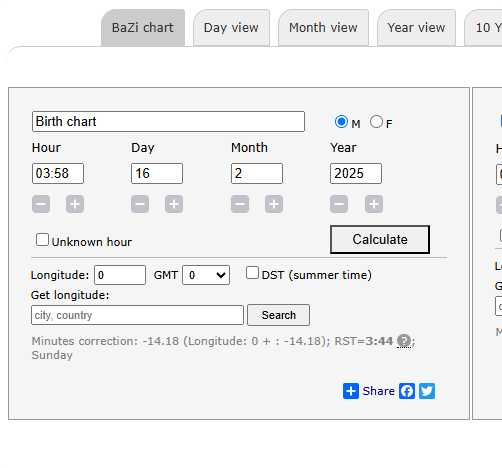
Task: Decrease the Day value with minus button
Action: click(140, 204)
